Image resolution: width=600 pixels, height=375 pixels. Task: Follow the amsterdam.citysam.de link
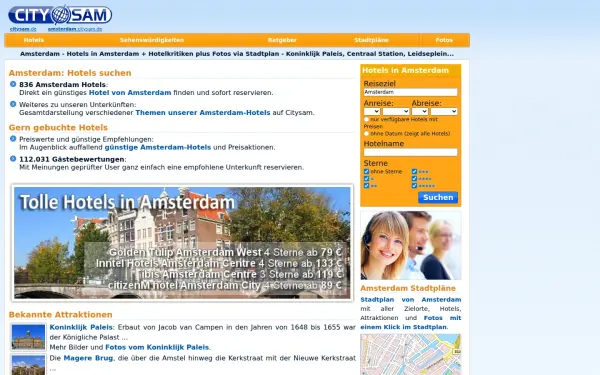pos(75,29)
